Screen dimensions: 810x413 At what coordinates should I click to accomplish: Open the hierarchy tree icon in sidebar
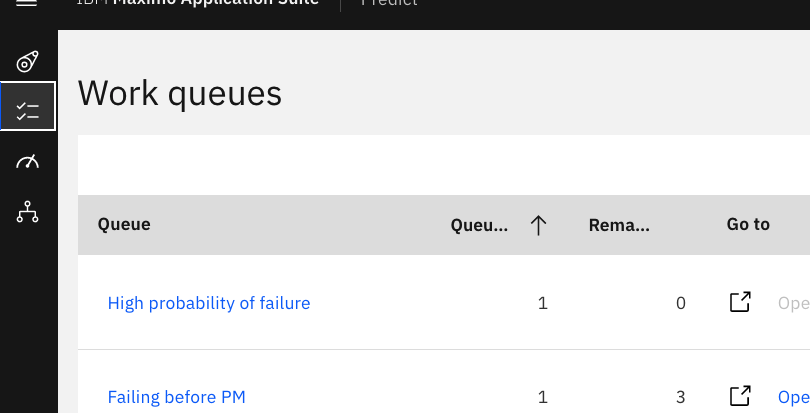pos(27,211)
